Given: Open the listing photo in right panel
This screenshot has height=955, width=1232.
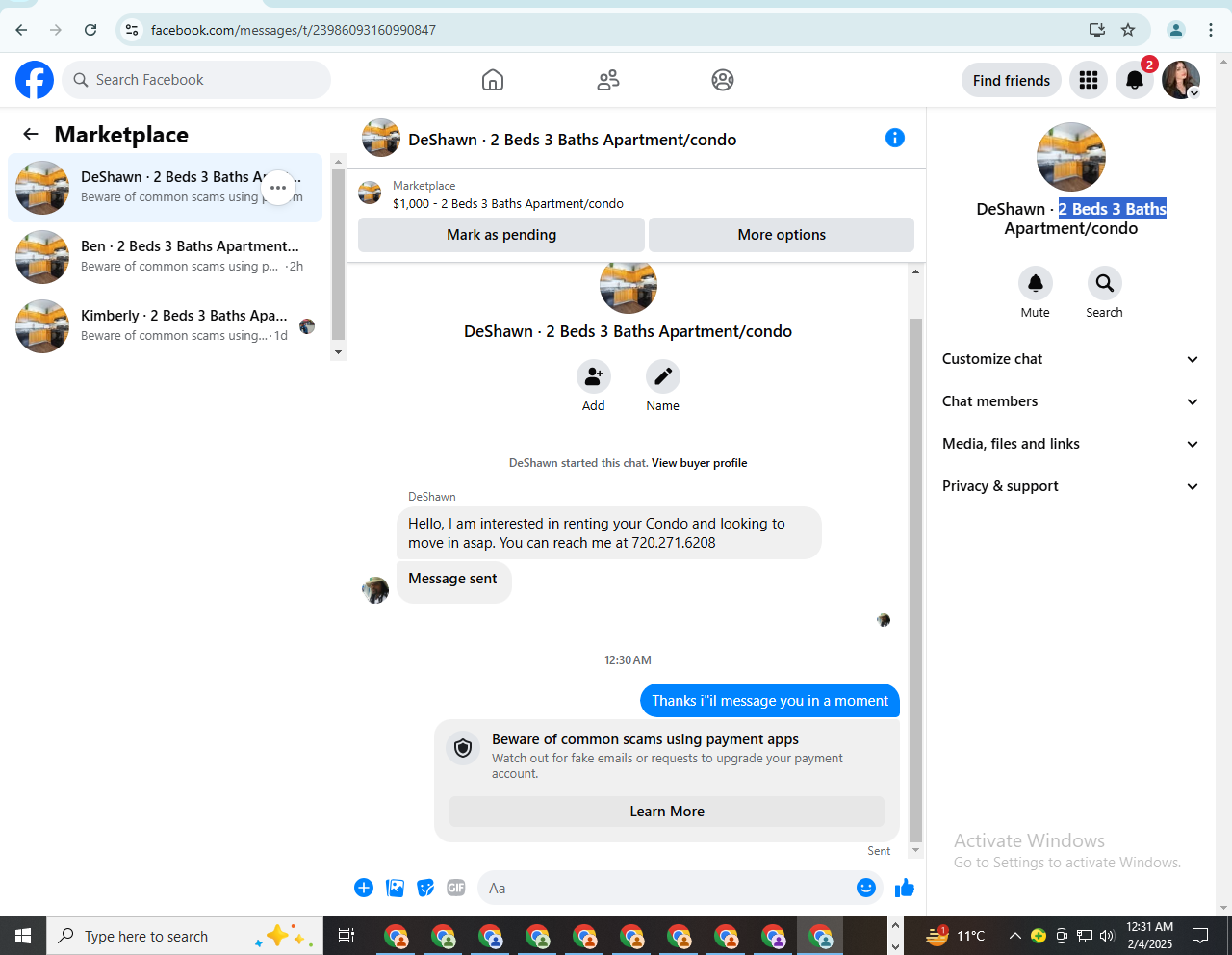Looking at the screenshot, I should click(x=1071, y=157).
